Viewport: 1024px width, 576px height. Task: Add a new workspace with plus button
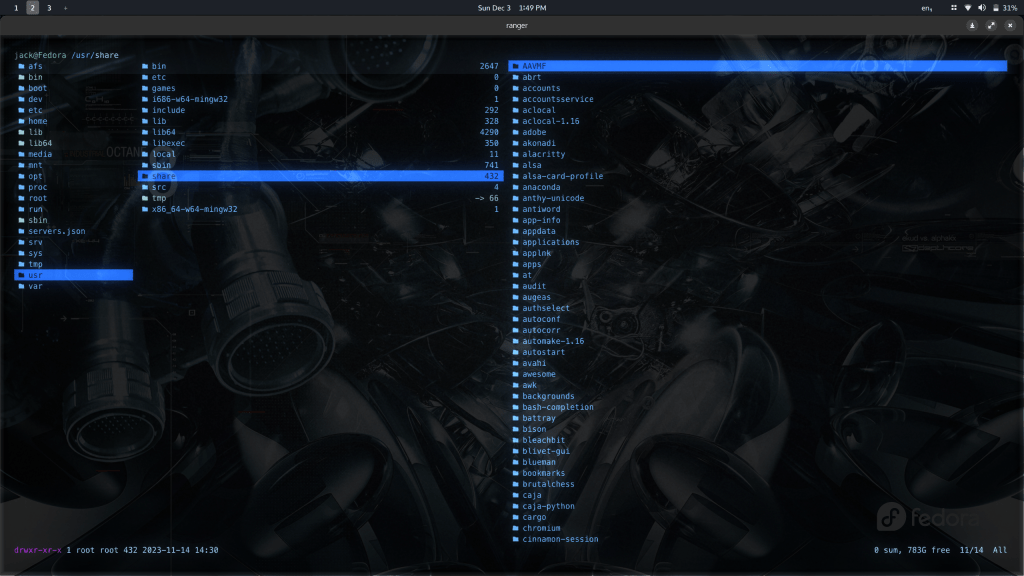point(66,8)
